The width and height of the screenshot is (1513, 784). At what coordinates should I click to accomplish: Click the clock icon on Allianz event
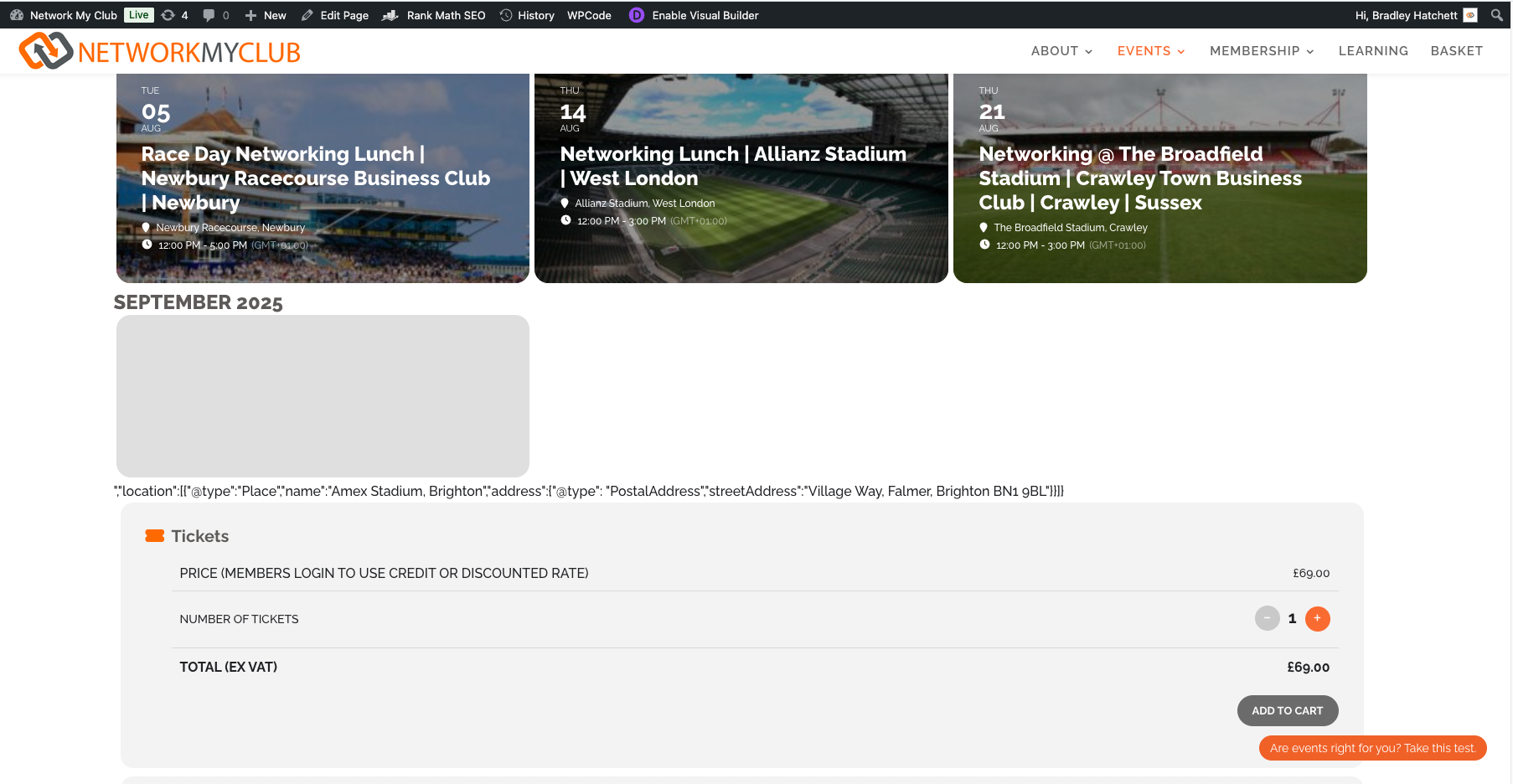[565, 220]
